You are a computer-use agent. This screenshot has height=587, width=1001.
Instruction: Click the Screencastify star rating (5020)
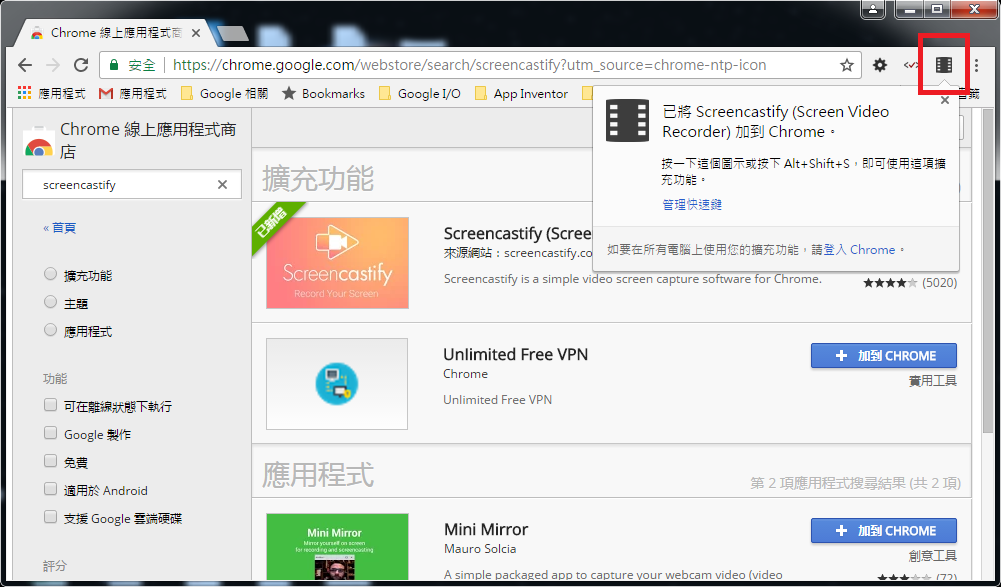pos(910,282)
